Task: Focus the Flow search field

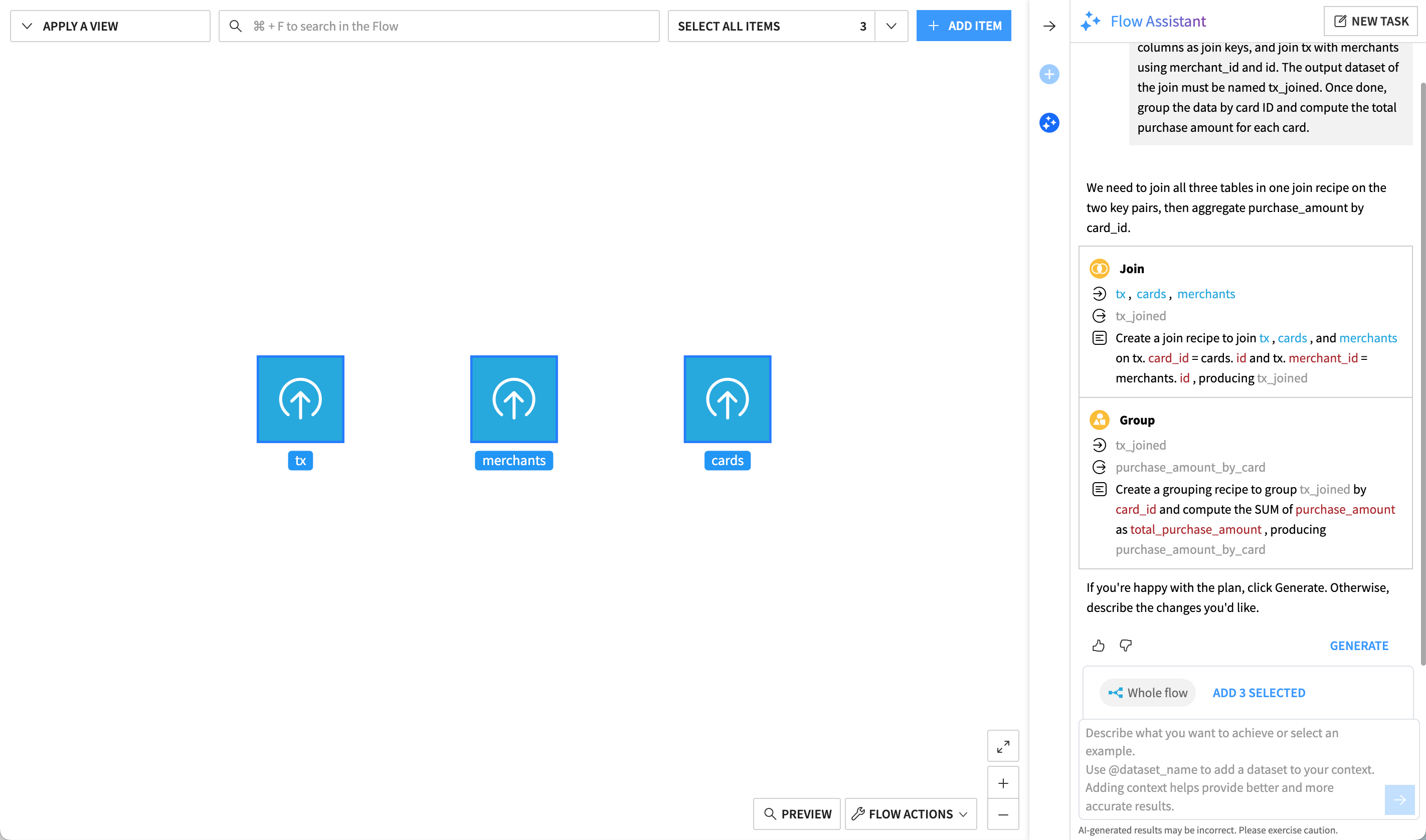Action: click(x=439, y=26)
